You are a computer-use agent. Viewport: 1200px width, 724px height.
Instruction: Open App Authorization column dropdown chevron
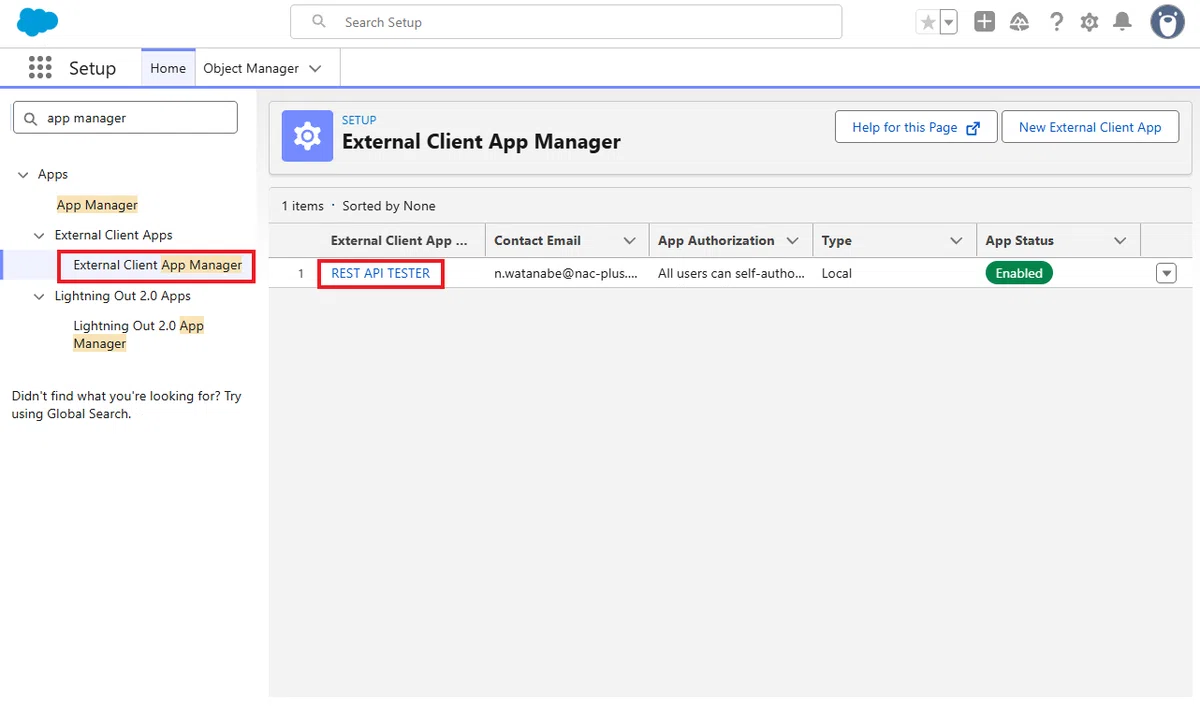point(793,241)
